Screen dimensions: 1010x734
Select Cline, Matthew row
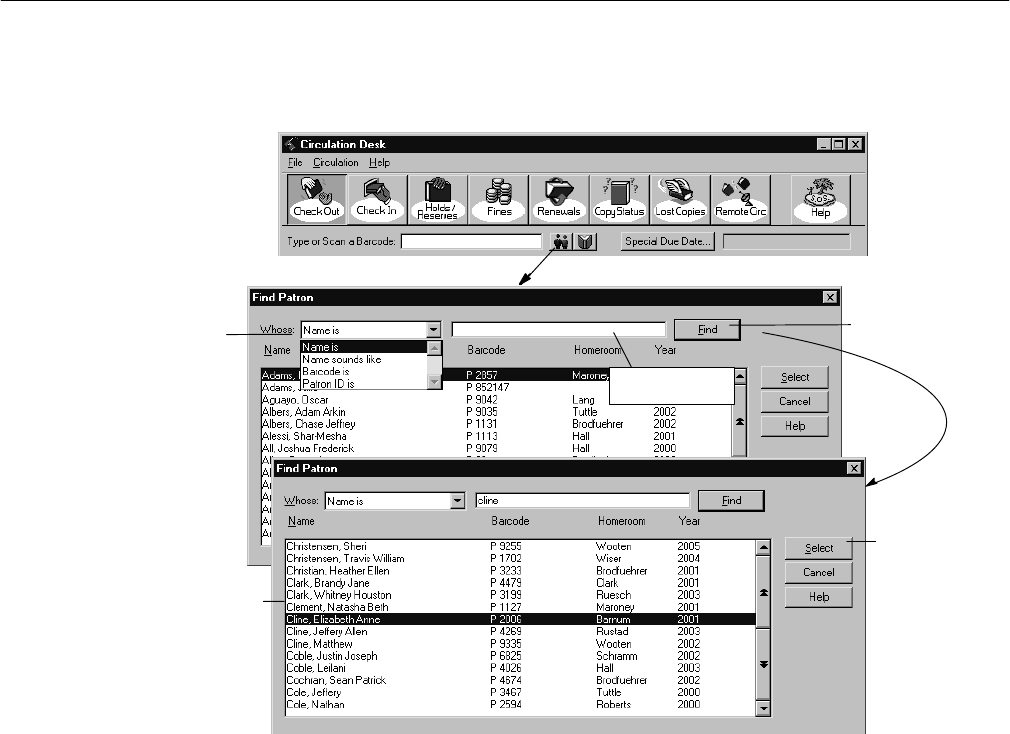tap(520, 644)
